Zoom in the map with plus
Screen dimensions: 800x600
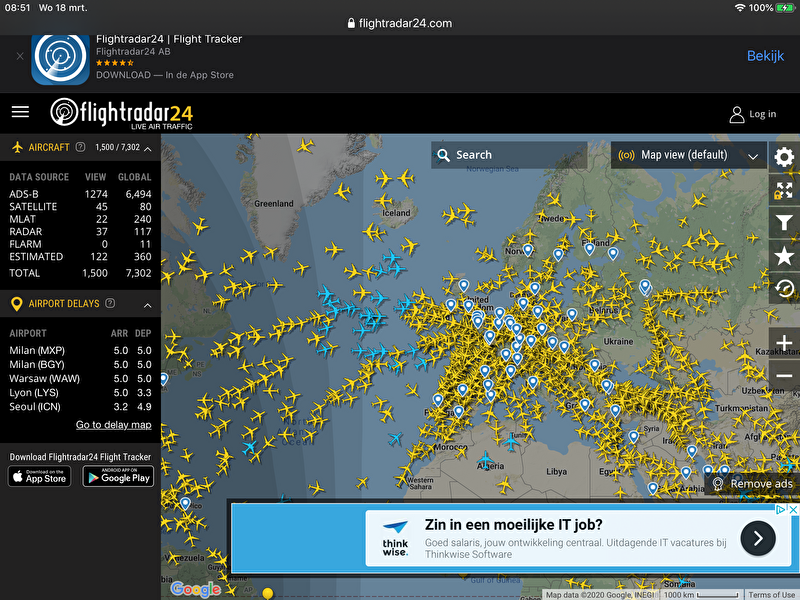coord(784,343)
